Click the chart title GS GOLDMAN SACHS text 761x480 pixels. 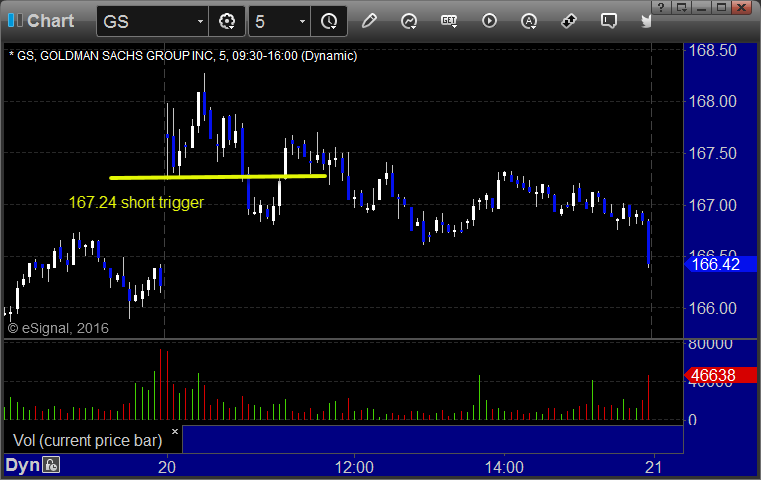[183, 56]
